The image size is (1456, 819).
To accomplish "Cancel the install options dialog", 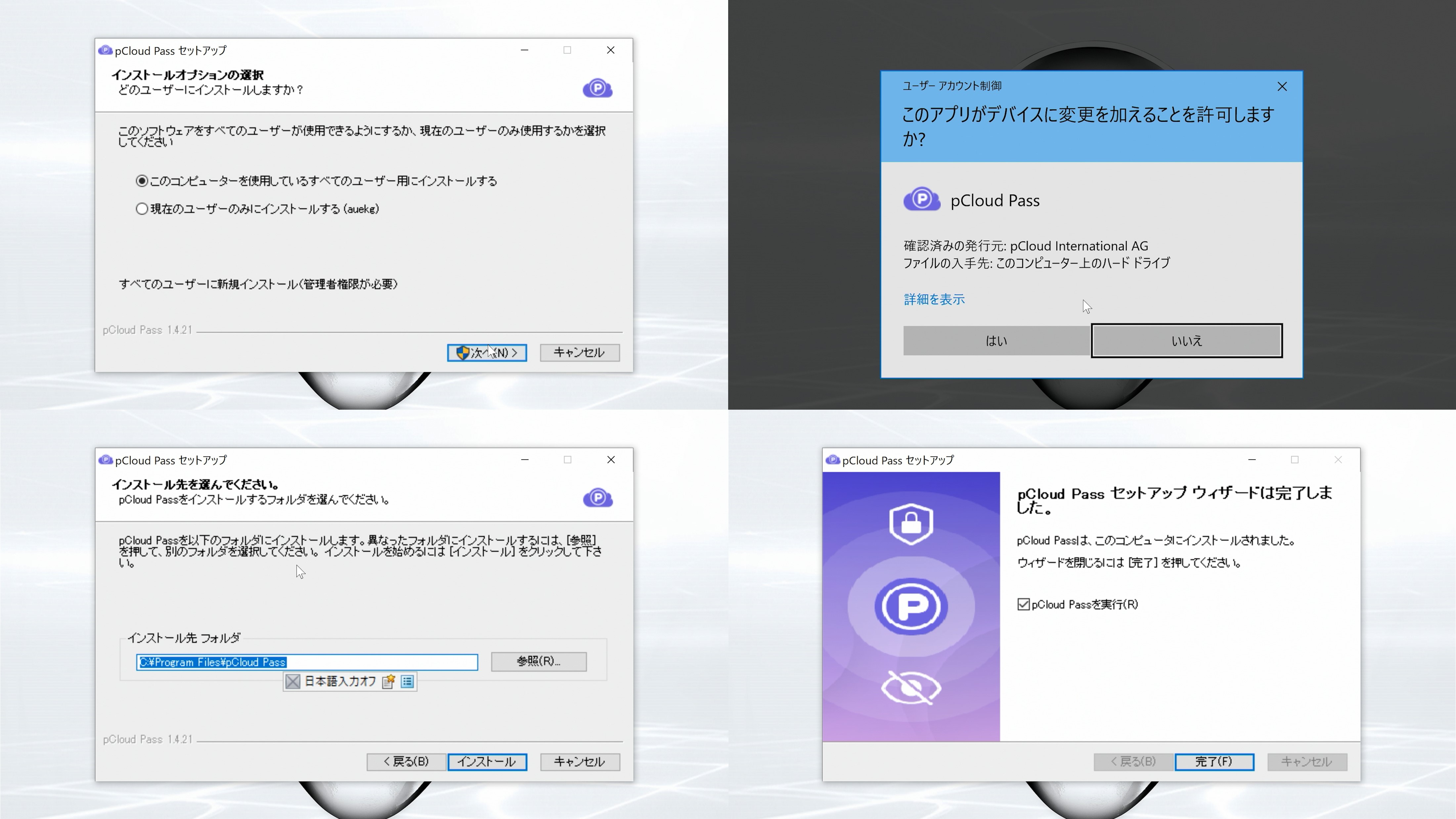I will (x=579, y=353).
